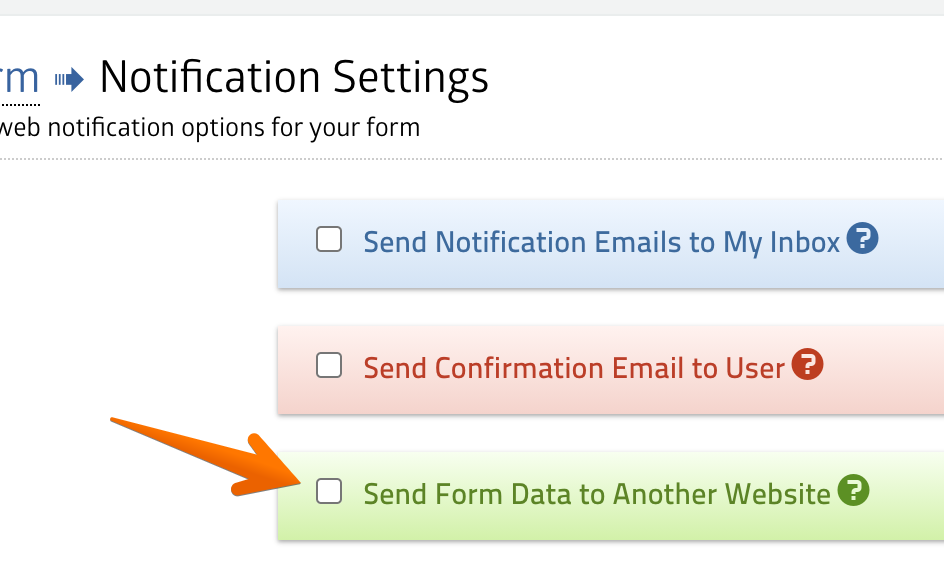Click the web notification options subtitle text
944x570 pixels.
(210, 128)
